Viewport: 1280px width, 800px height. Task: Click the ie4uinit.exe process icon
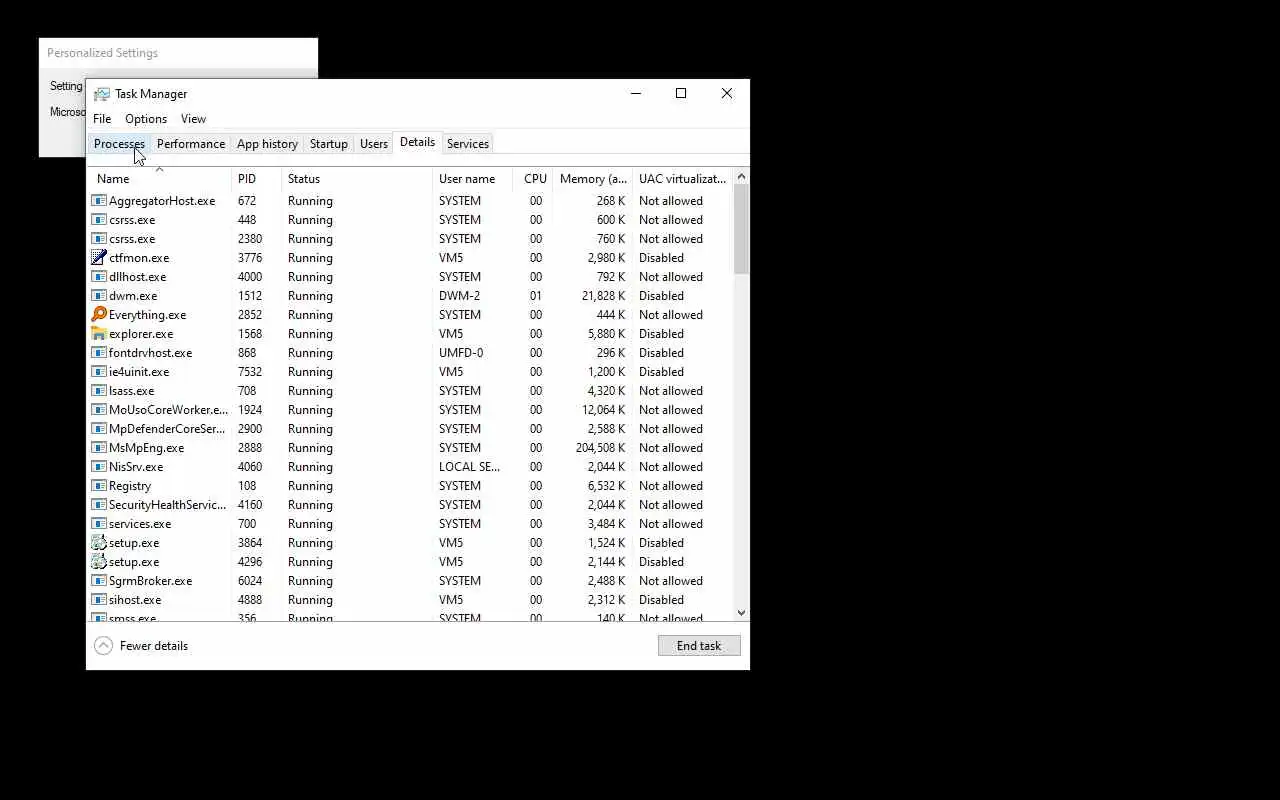(x=99, y=372)
